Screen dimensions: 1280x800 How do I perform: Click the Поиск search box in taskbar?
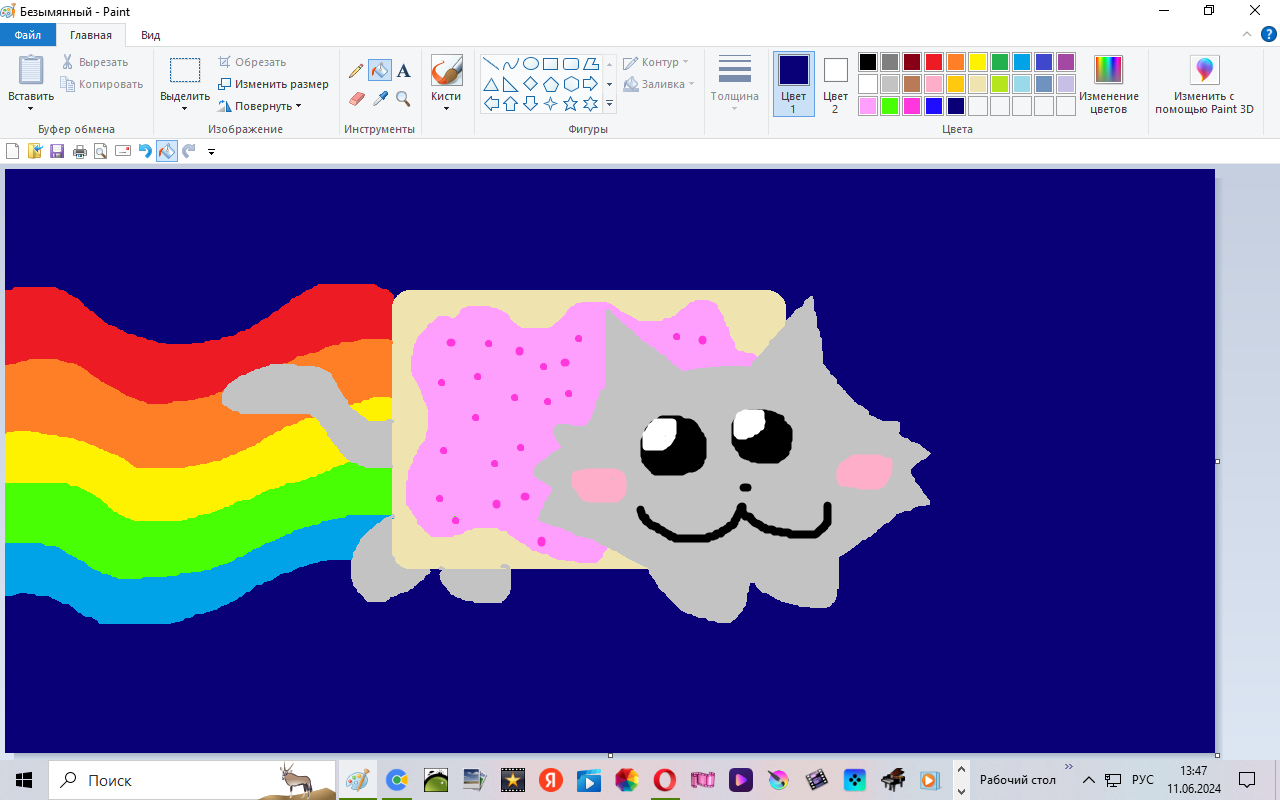(x=192, y=780)
